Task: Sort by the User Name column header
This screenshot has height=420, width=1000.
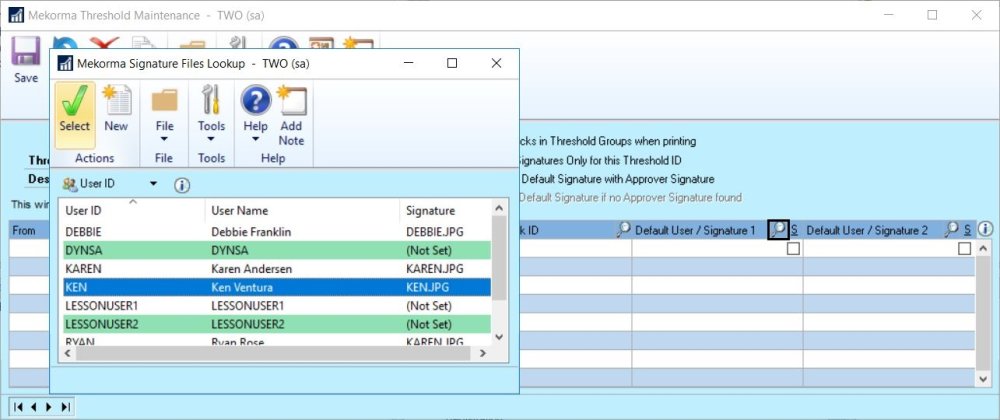Action: 302,210
